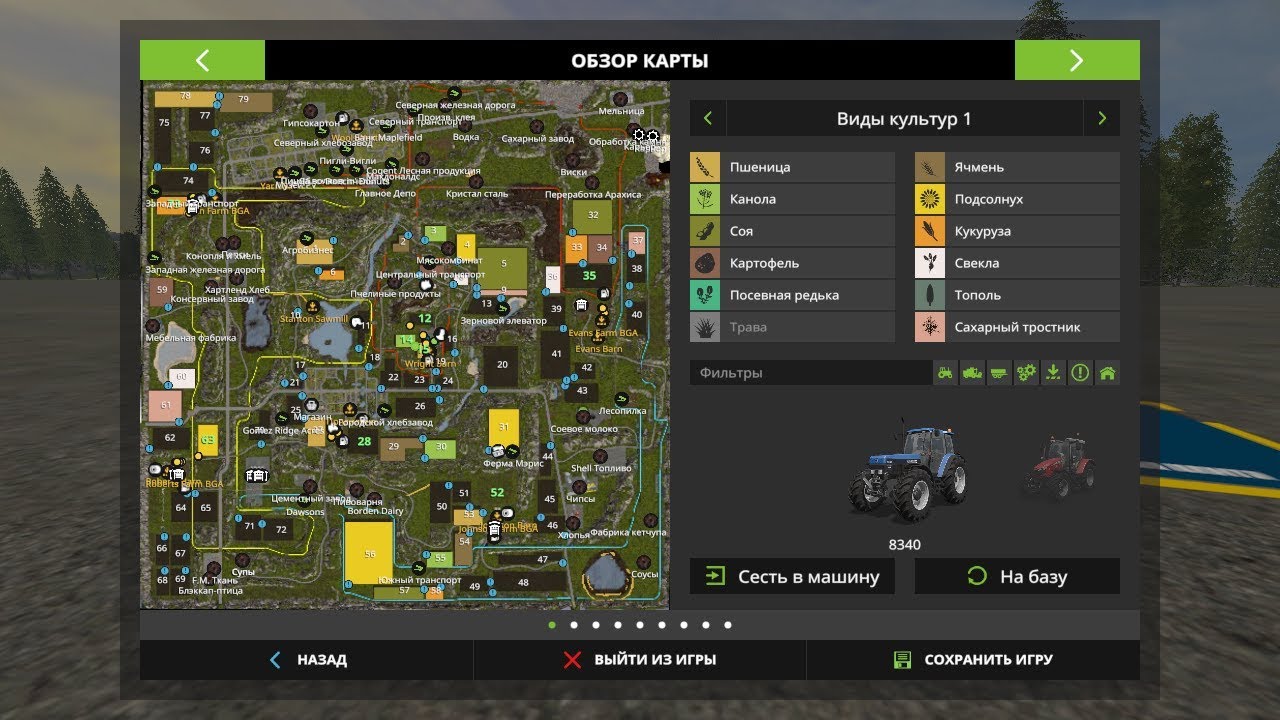The image size is (1280, 720).
Task: Click the floppy disk save icon
Action: pos(903,660)
